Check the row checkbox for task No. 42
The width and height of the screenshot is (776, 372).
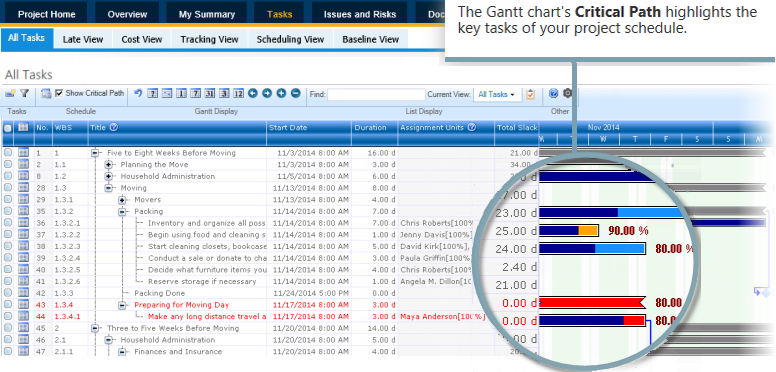tap(8, 293)
